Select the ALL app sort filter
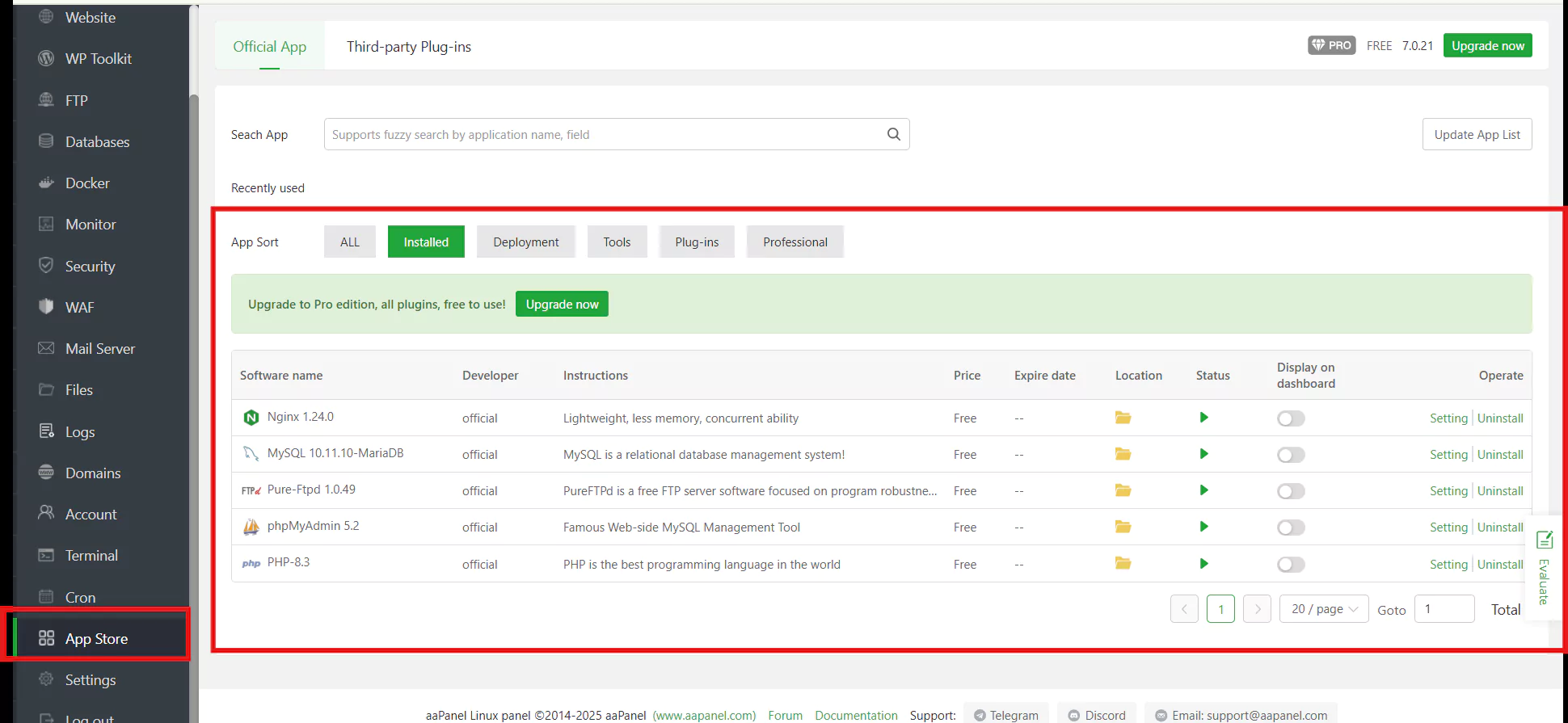This screenshot has height=723, width=1568. pos(349,242)
